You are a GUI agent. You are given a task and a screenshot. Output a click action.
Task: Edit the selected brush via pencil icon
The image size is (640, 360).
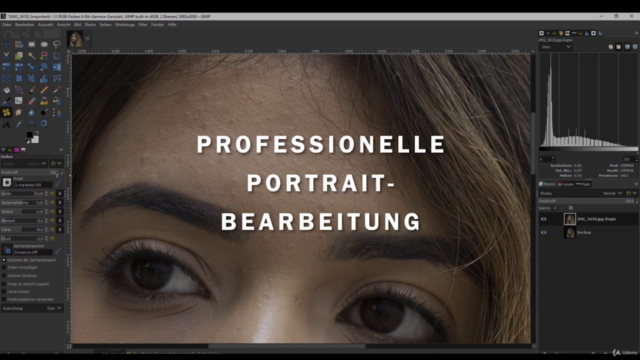[x=58, y=184]
